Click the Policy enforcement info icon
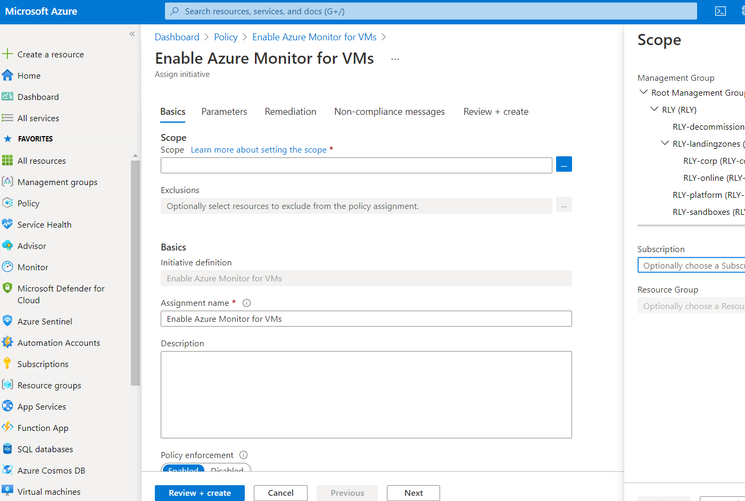The height and width of the screenshot is (501, 745). (x=243, y=455)
